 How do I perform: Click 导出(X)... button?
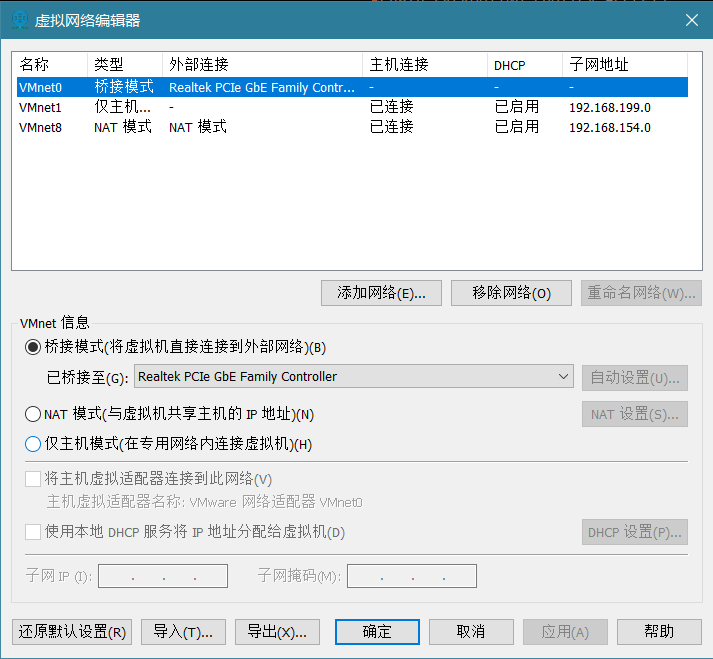(x=277, y=632)
